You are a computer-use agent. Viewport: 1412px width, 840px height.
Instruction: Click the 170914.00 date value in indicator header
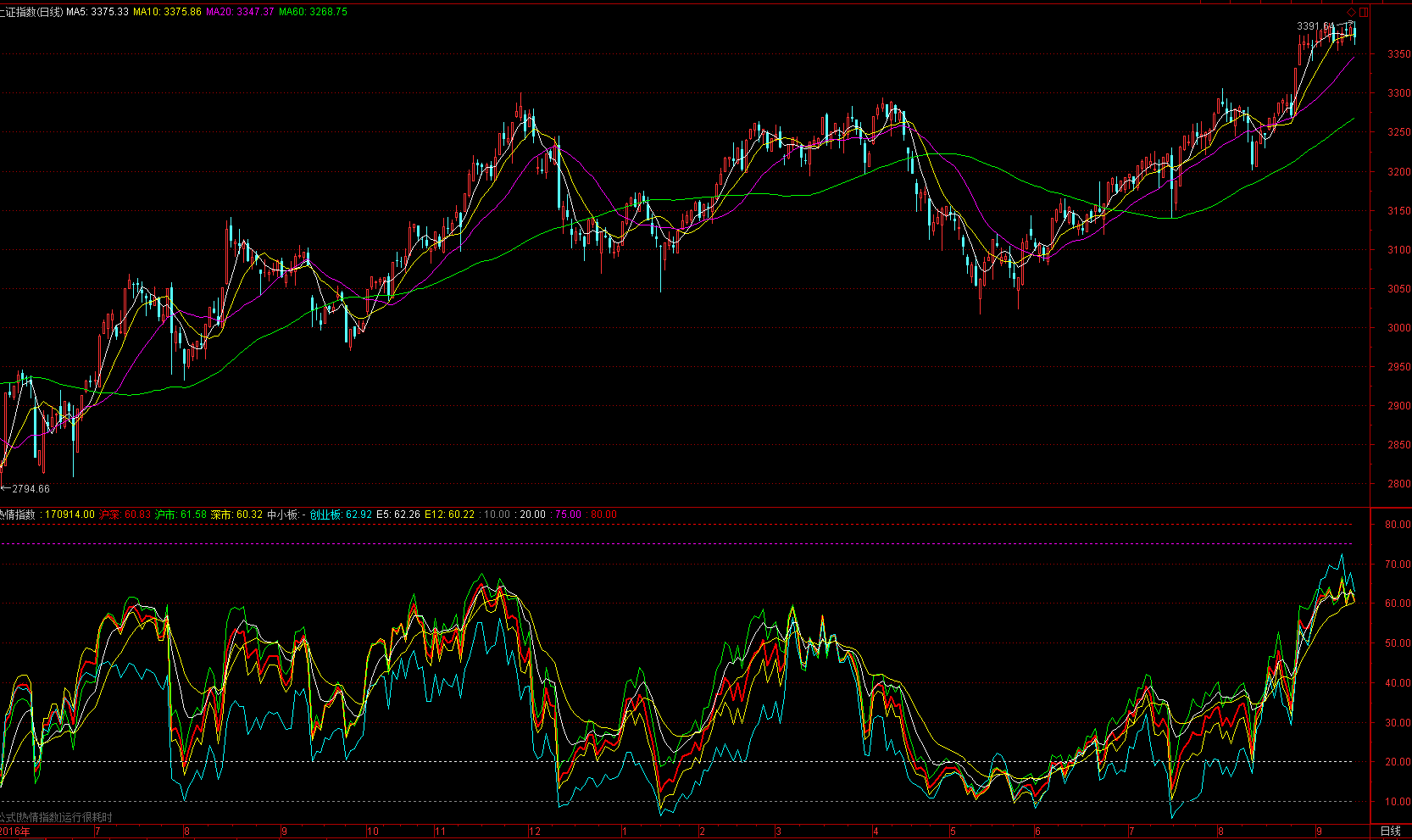click(69, 515)
